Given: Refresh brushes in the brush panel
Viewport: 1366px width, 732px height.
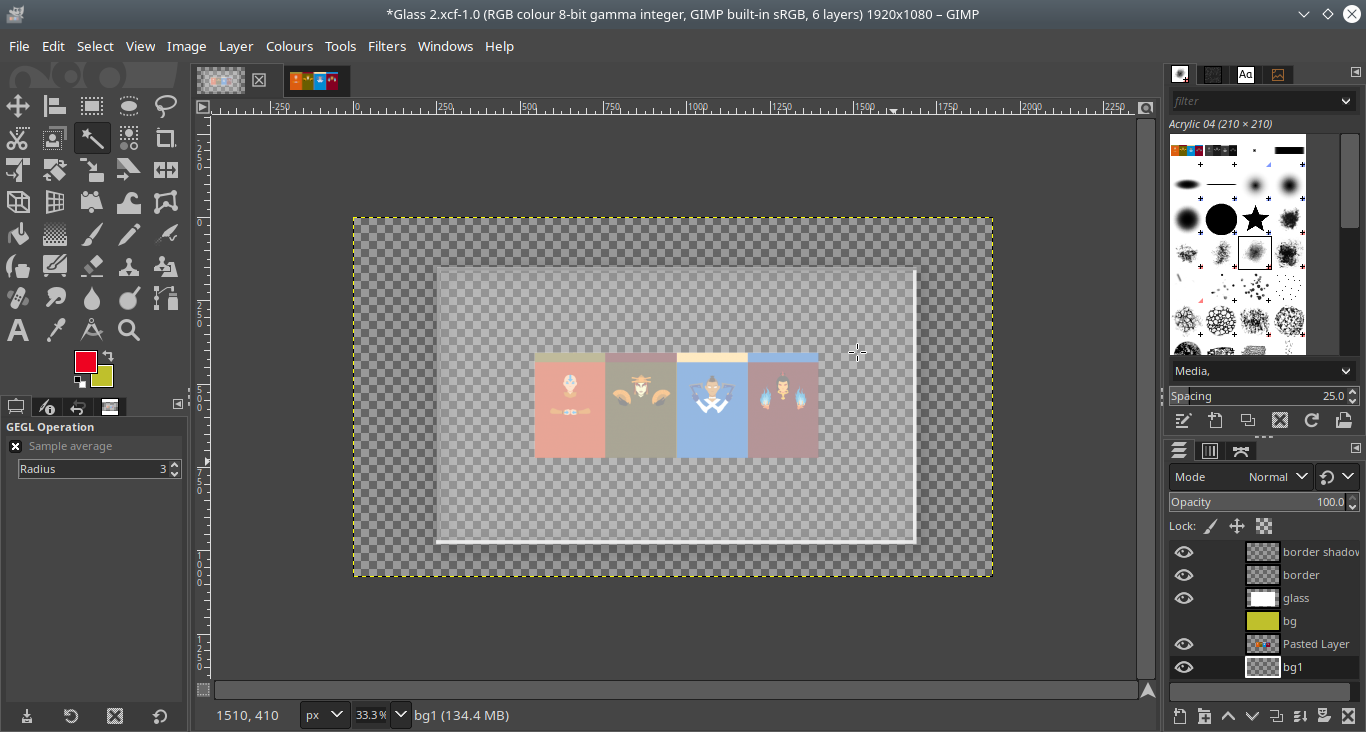Looking at the screenshot, I should click(x=1312, y=421).
